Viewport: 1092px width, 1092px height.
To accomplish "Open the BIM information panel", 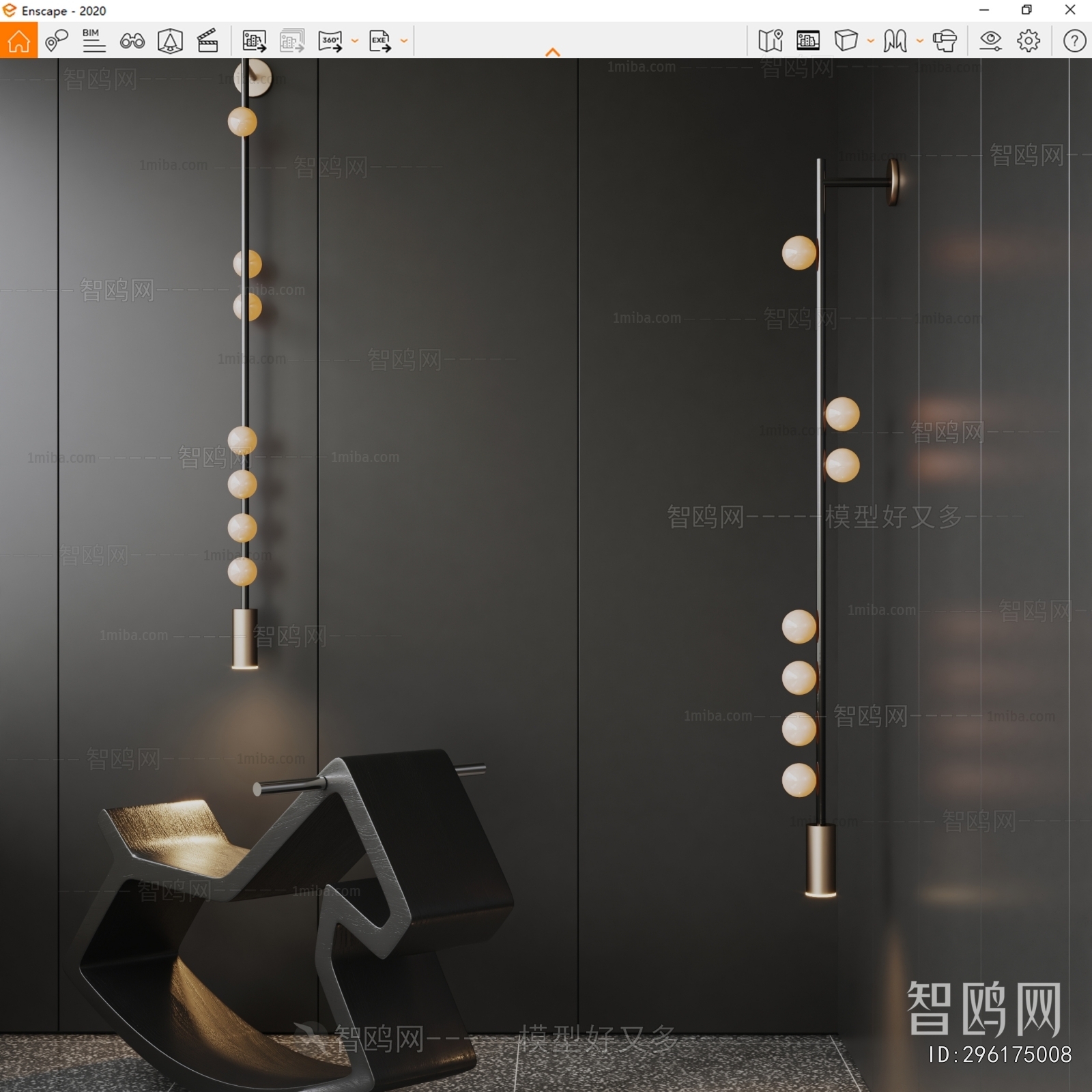I will pos(94,41).
